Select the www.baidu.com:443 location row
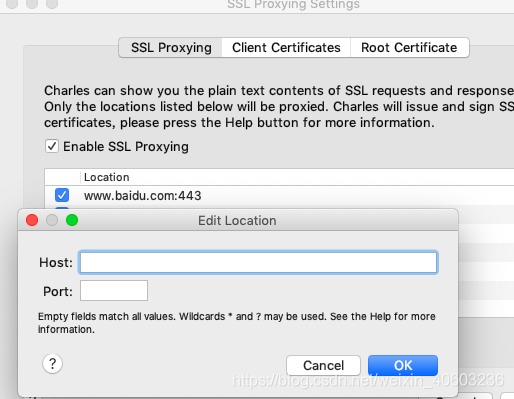514x399 pixels. pos(279,195)
